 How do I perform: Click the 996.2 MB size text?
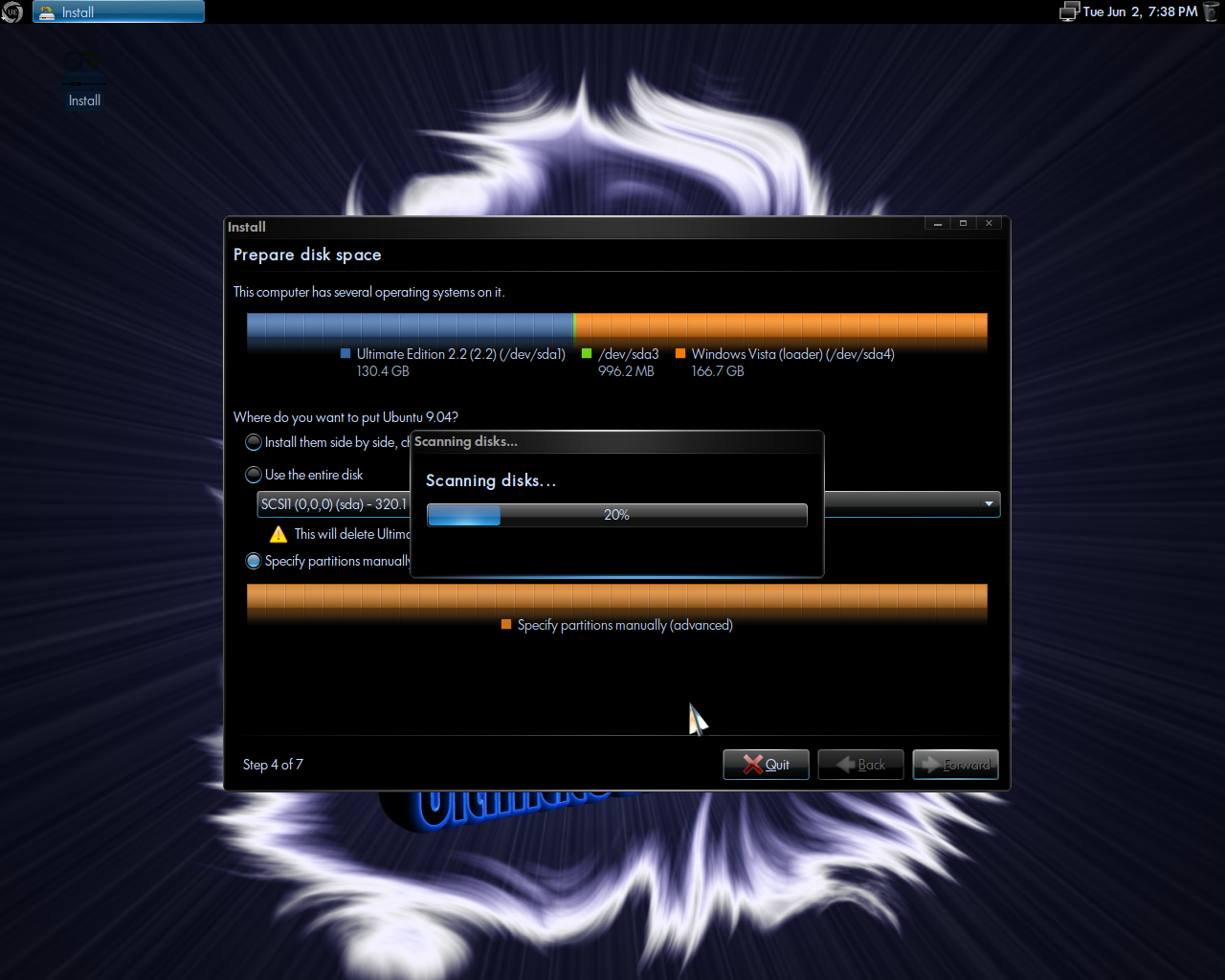coord(627,371)
